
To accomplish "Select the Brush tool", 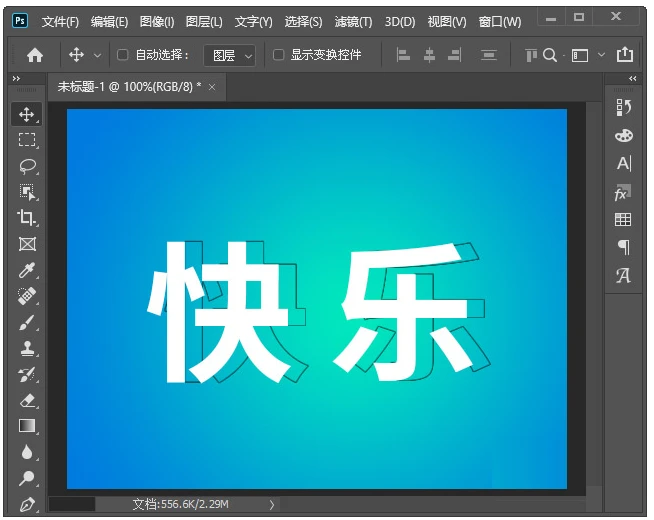I will click(x=27, y=322).
